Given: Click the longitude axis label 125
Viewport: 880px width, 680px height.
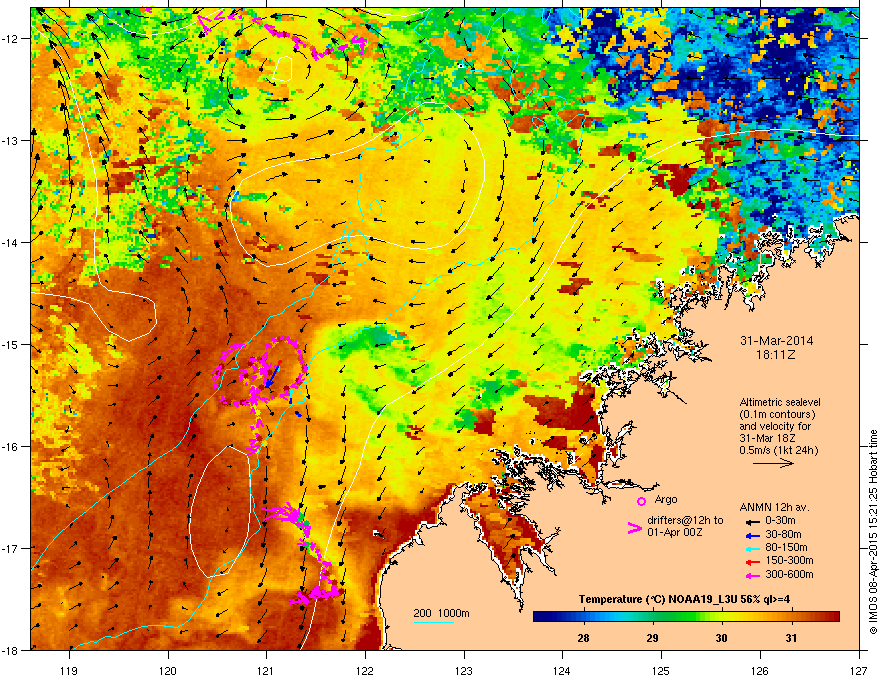Looking at the screenshot, I should tap(661, 670).
